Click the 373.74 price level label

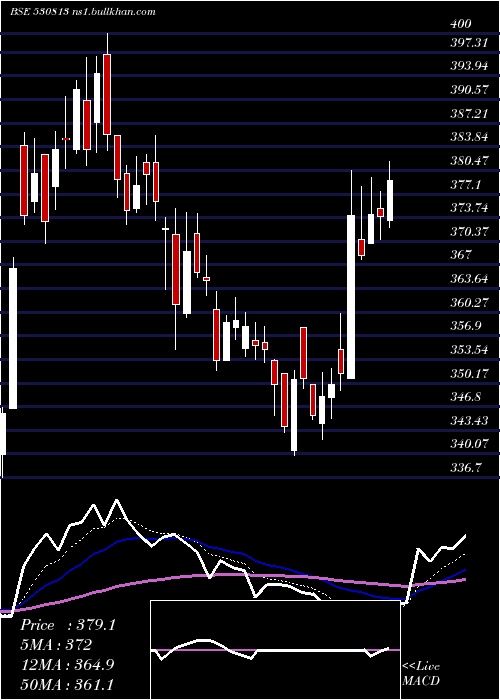pyautogui.click(x=469, y=208)
